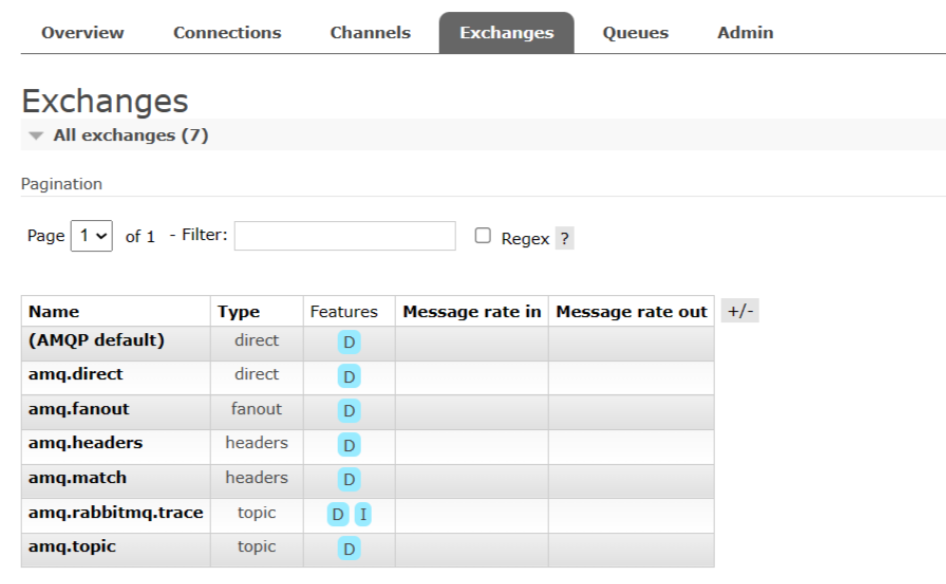Screen dimensions: 946x584
Task: Click the D badge for AMQP default
Action: click(x=349, y=342)
